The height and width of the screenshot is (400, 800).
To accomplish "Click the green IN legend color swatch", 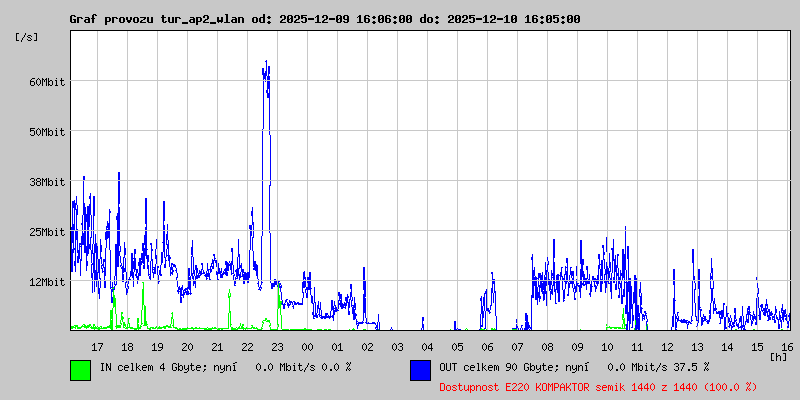I will click(81, 370).
